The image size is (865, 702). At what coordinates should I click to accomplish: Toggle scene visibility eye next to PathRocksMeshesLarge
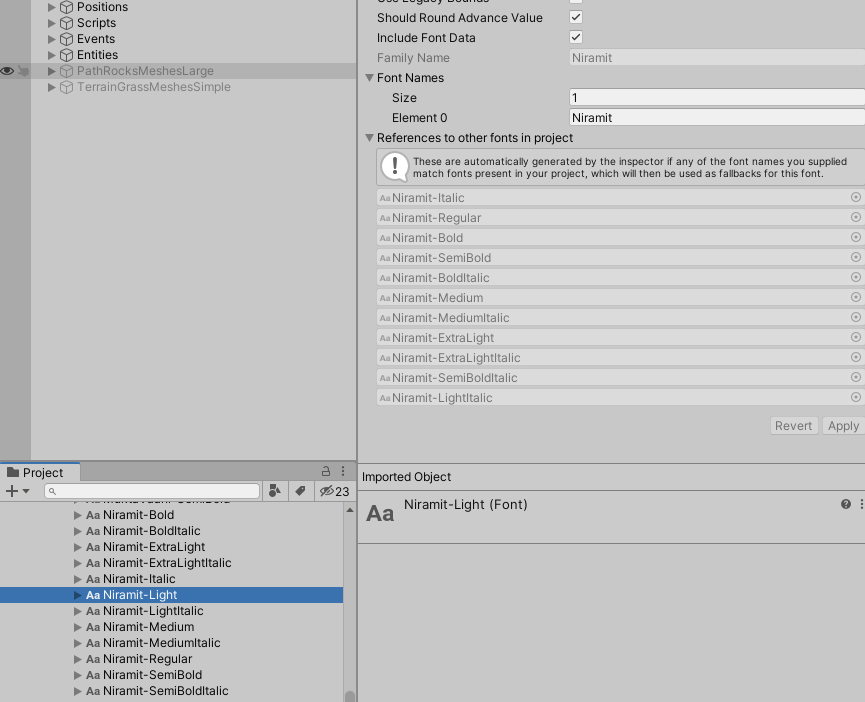6,71
